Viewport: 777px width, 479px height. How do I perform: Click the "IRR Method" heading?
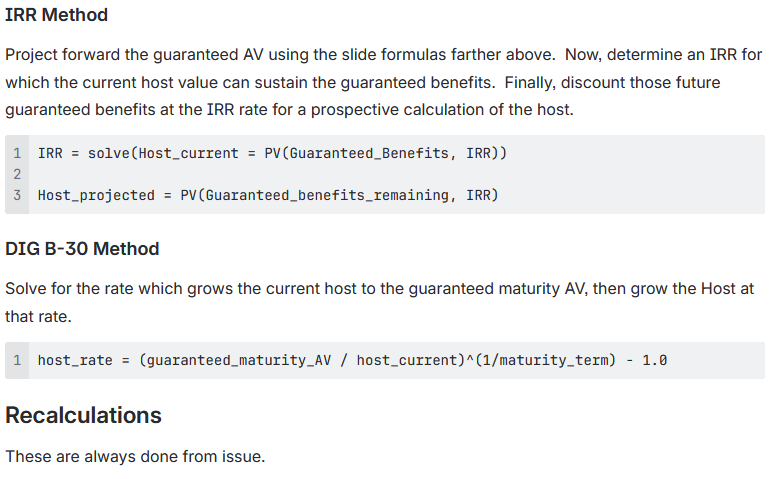click(57, 15)
